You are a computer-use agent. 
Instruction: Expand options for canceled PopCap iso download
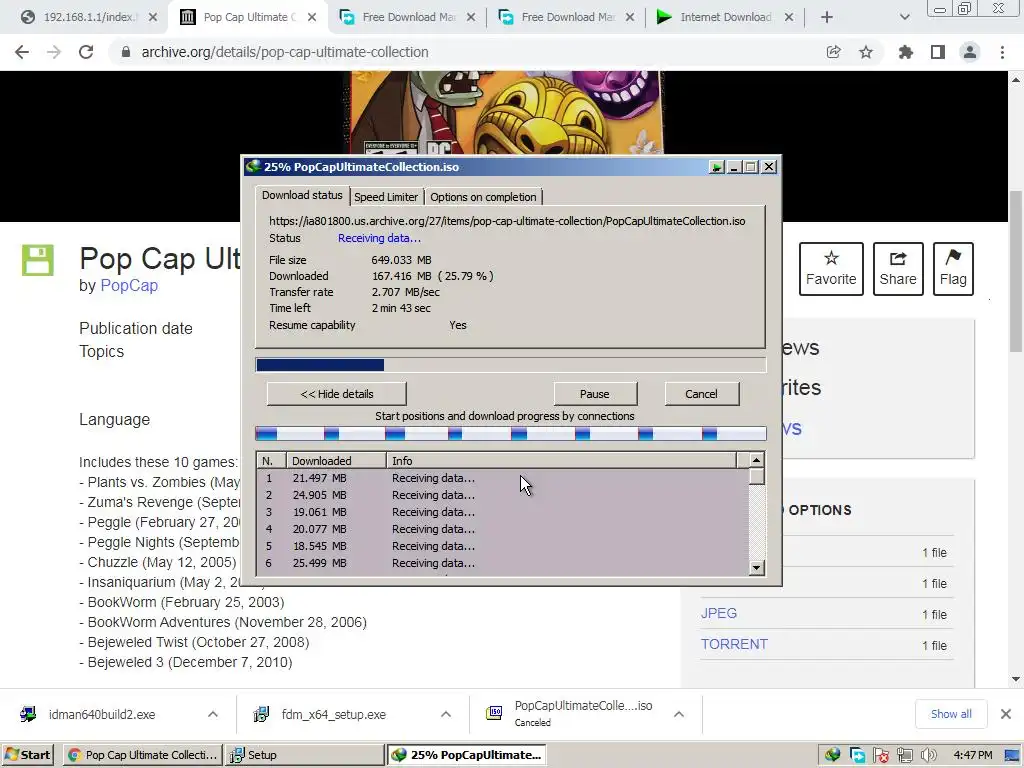679,714
